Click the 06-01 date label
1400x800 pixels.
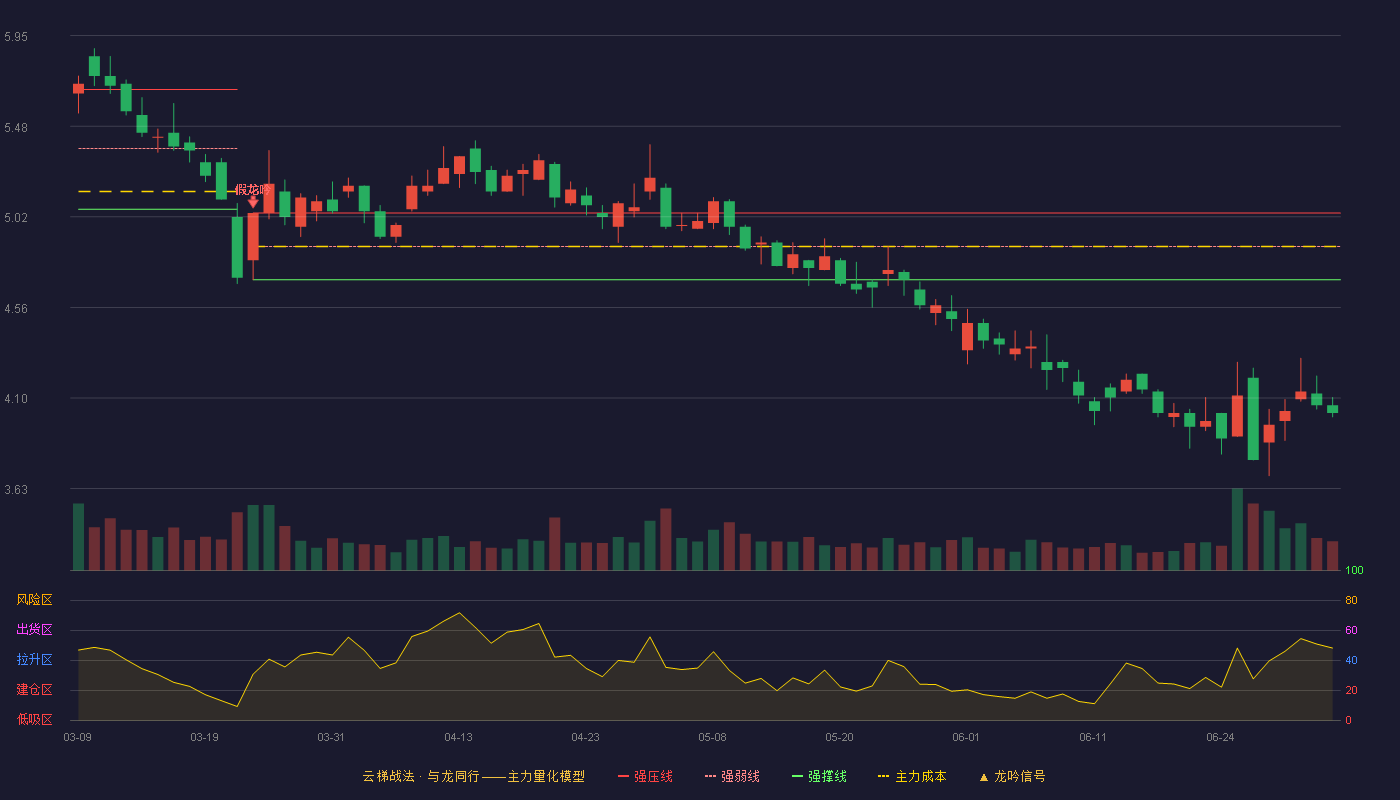(x=966, y=737)
